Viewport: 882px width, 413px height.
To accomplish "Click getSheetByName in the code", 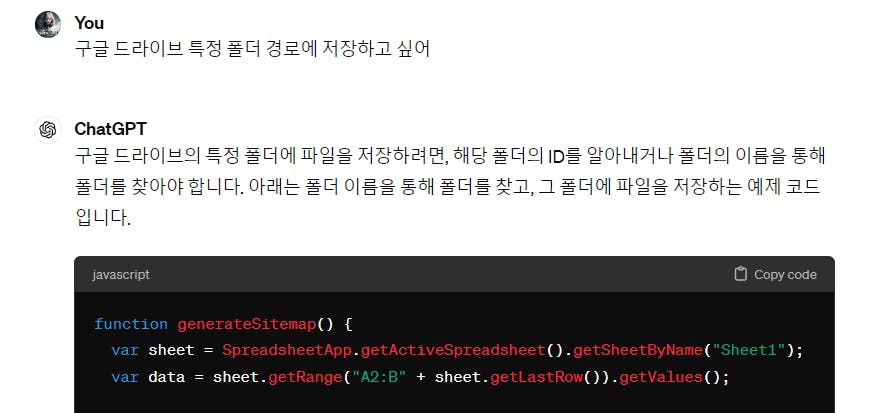I will pyautogui.click(x=638, y=350).
